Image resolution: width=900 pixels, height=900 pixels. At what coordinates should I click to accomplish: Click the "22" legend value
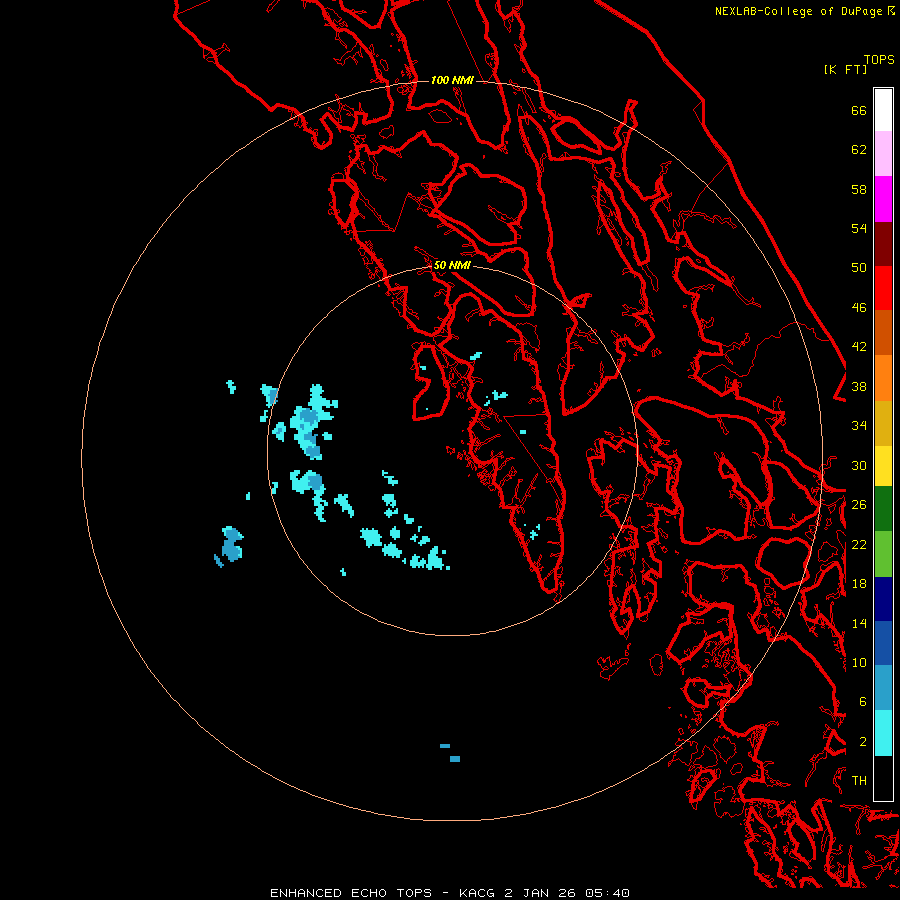(x=859, y=544)
